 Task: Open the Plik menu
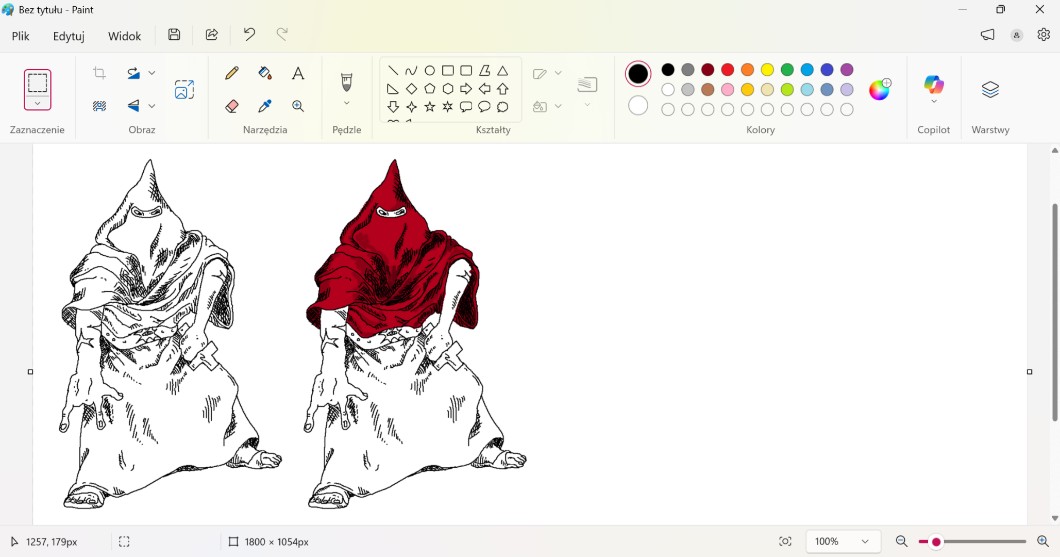(21, 36)
